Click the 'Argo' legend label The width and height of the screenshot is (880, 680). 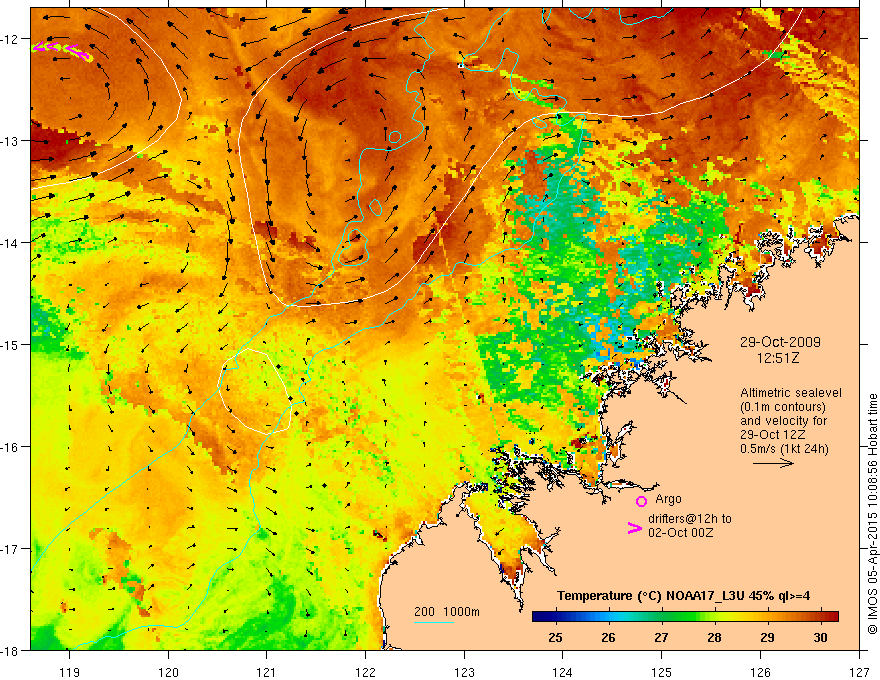668,499
